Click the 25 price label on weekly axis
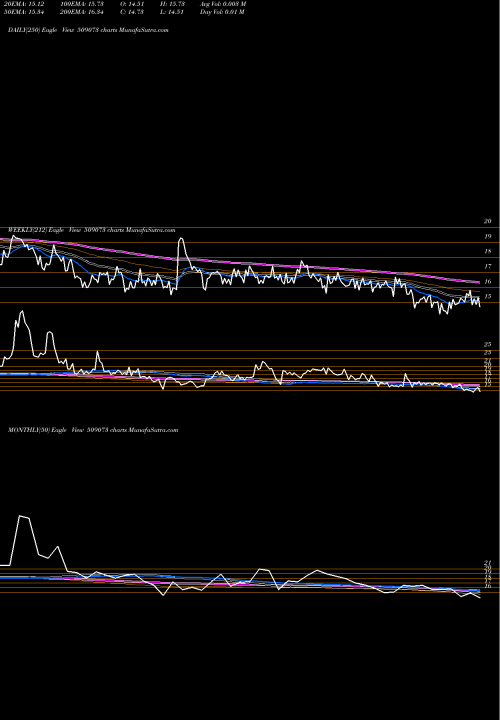 click(488, 344)
